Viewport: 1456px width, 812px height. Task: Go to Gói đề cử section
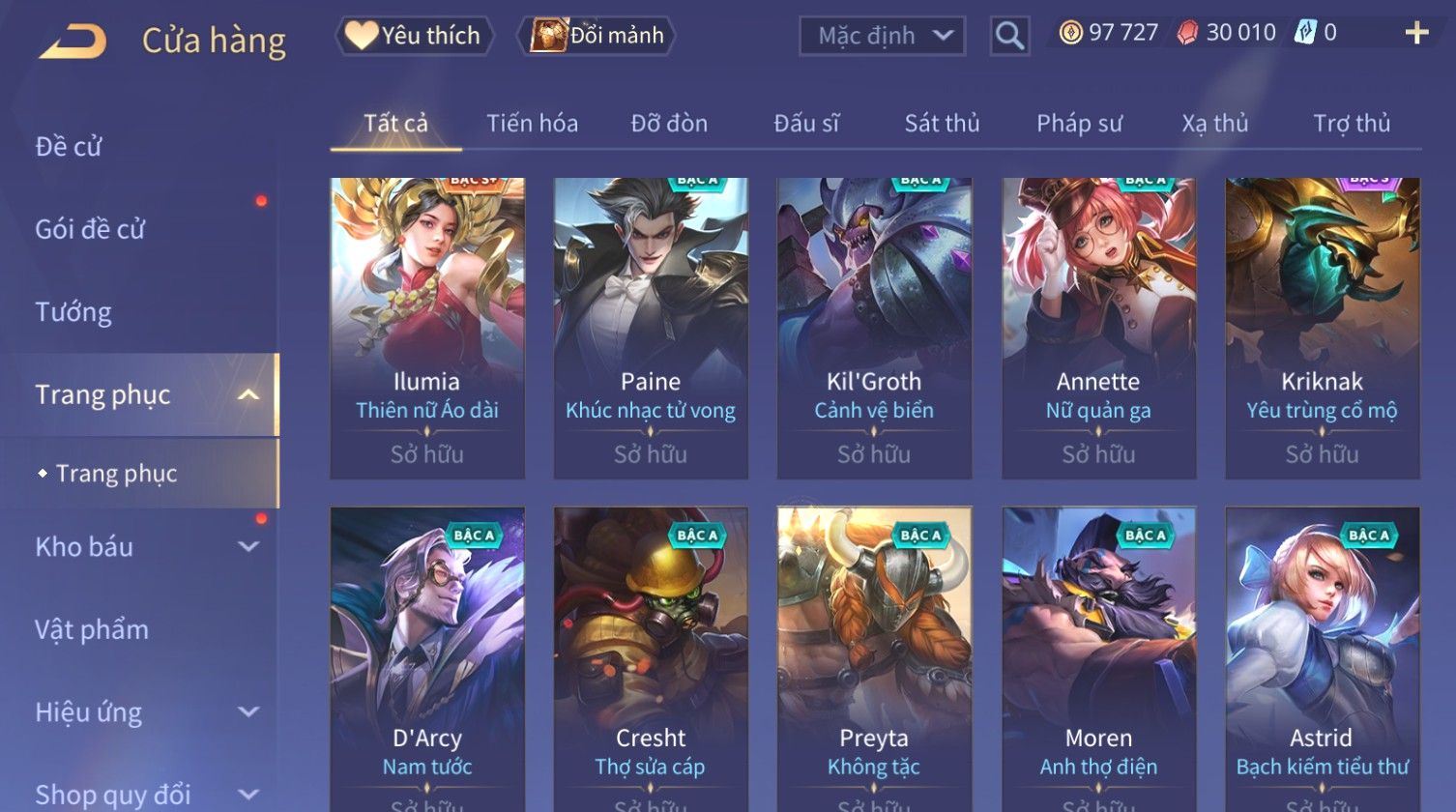(90, 229)
